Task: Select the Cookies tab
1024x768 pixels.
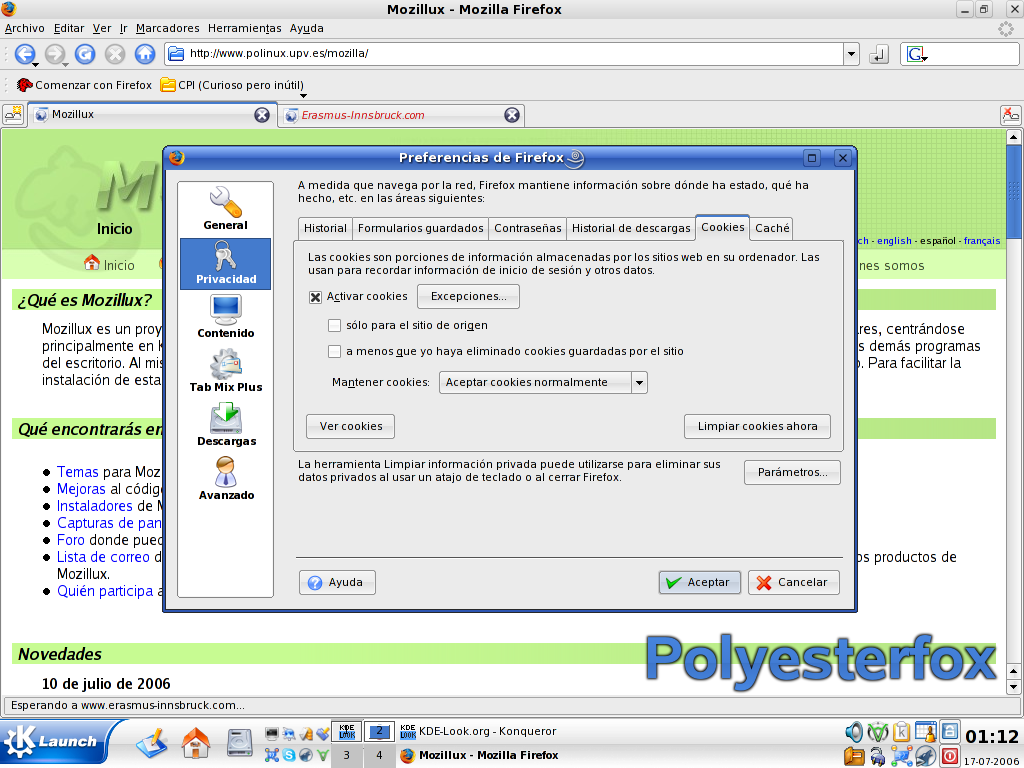Action: pyautogui.click(x=722, y=227)
